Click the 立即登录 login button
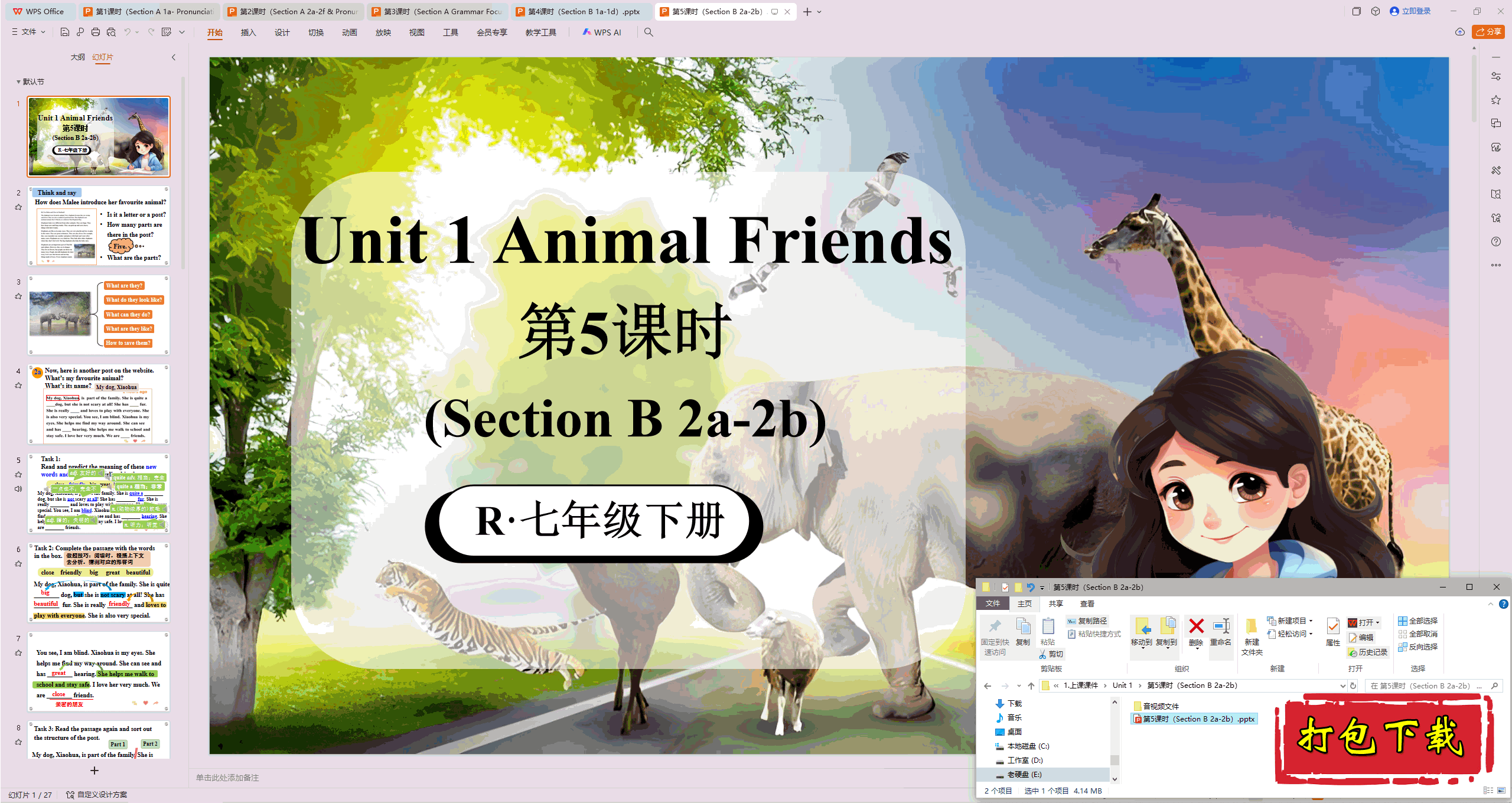The height and width of the screenshot is (803, 1512). point(1410,11)
